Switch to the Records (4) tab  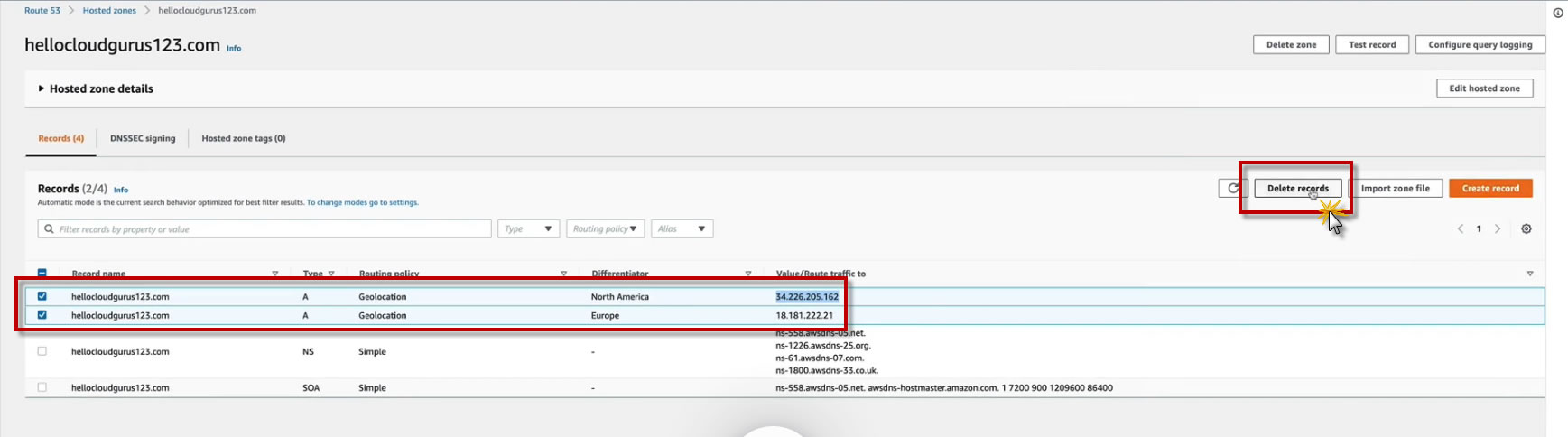click(x=60, y=138)
